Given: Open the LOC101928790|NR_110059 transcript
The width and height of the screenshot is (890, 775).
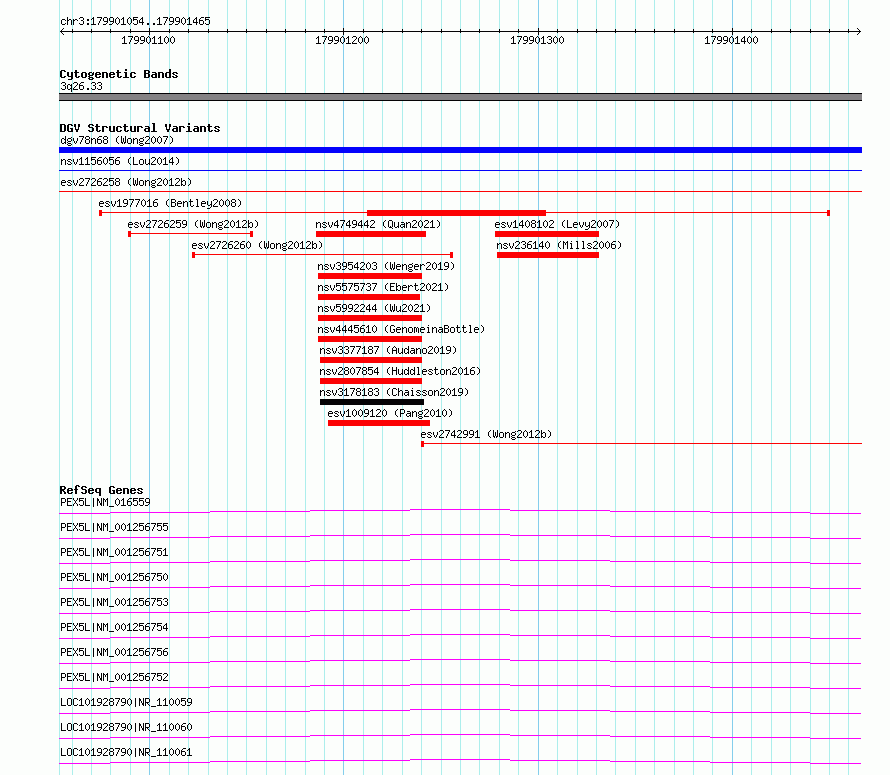Looking at the screenshot, I should coord(126,702).
